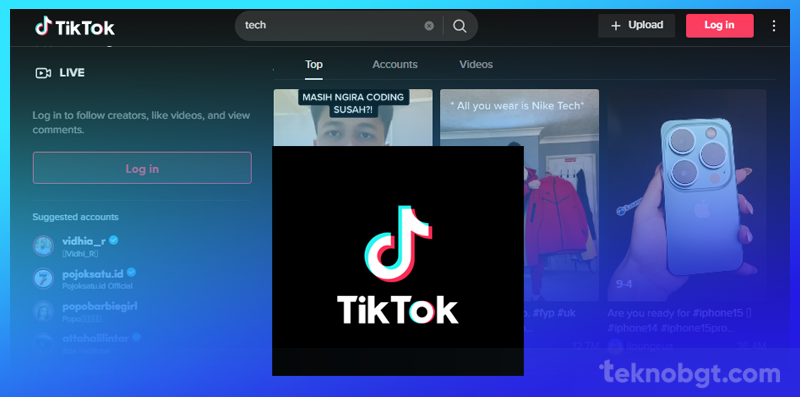Switch to the Accounts tab
800x397 pixels.
[395, 65]
